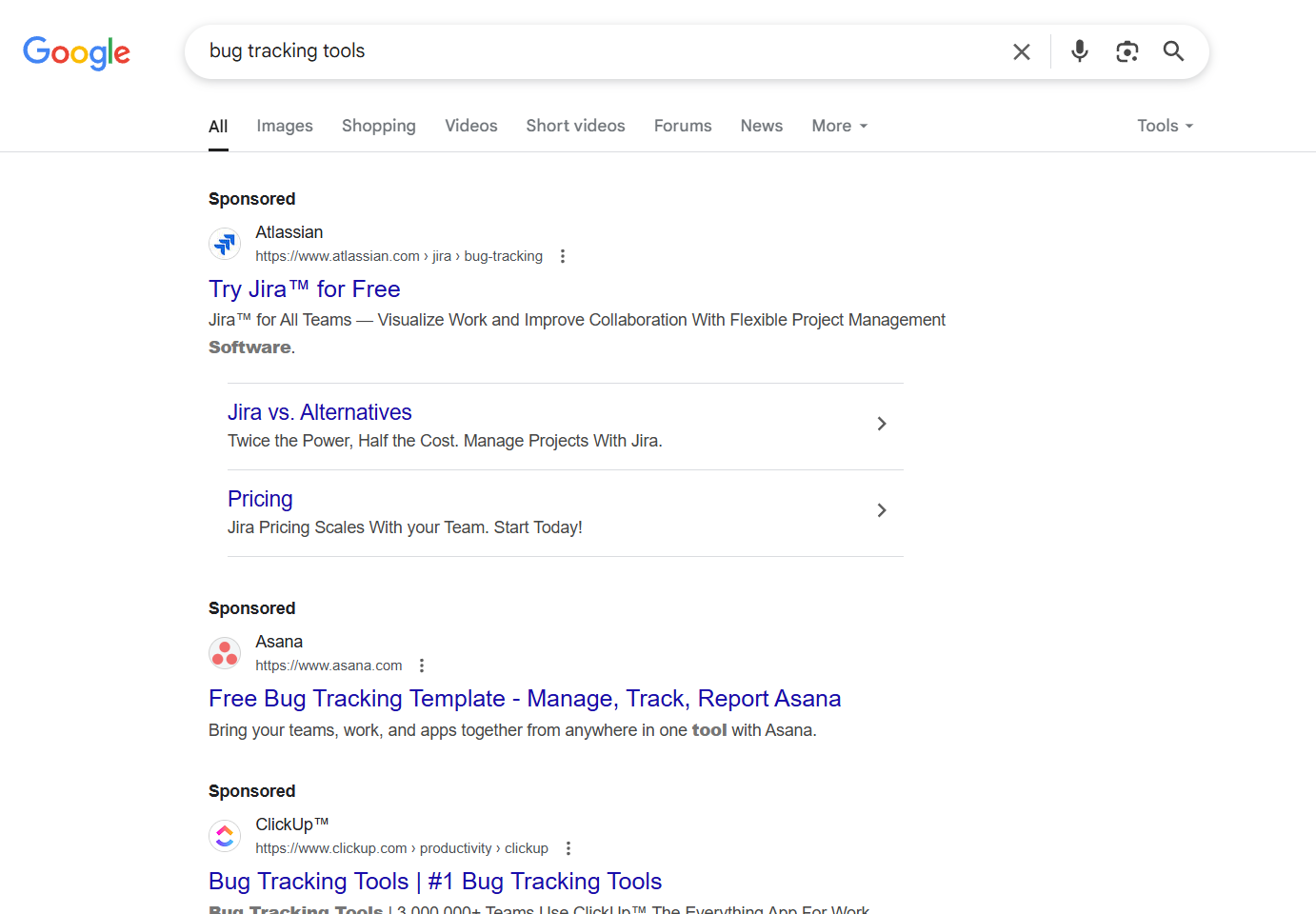Switch to the News tab
Image resolution: width=1316 pixels, height=914 pixels.
762,126
